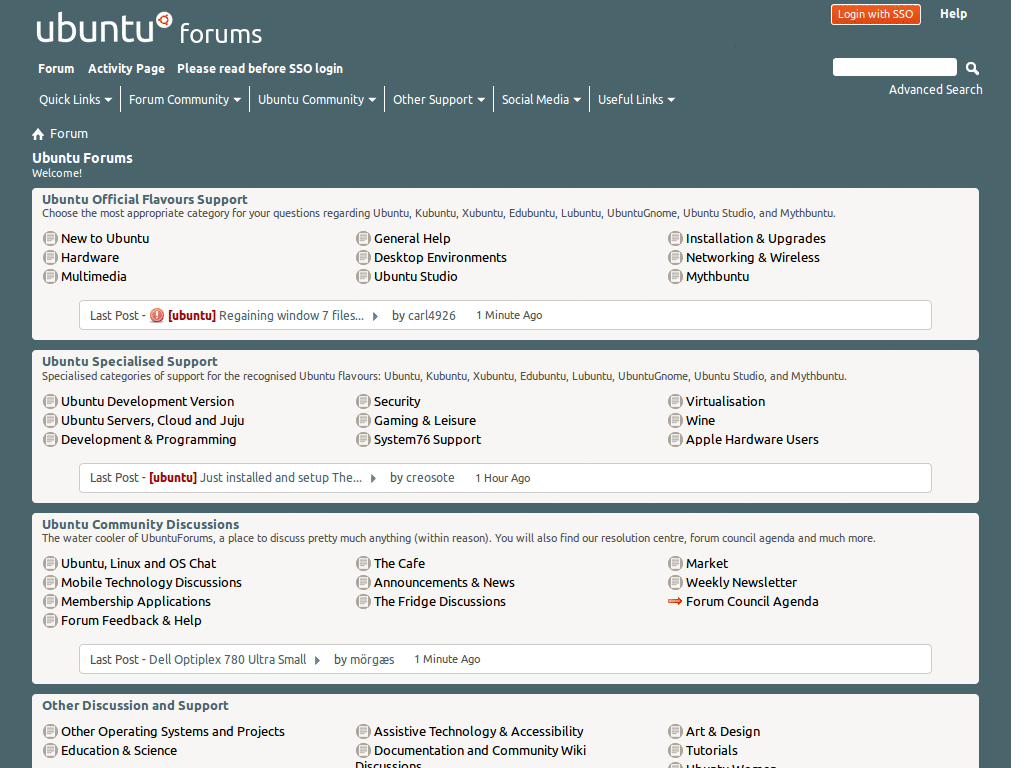
Task: Expand the Forum Community dropdown
Action: (185, 99)
